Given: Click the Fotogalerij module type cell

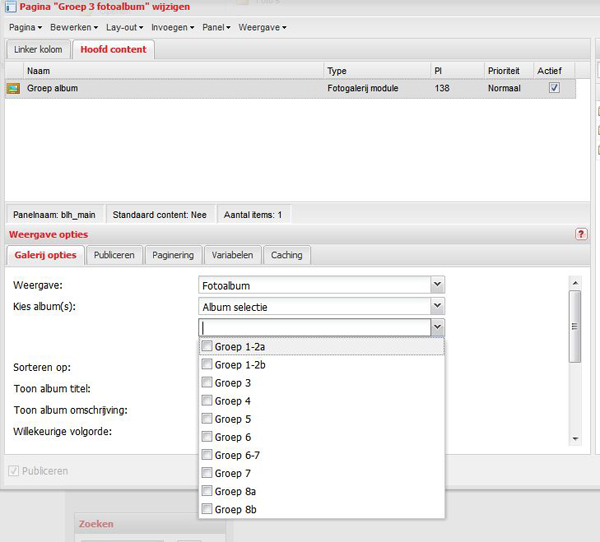Looking at the screenshot, I should pyautogui.click(x=363, y=88).
